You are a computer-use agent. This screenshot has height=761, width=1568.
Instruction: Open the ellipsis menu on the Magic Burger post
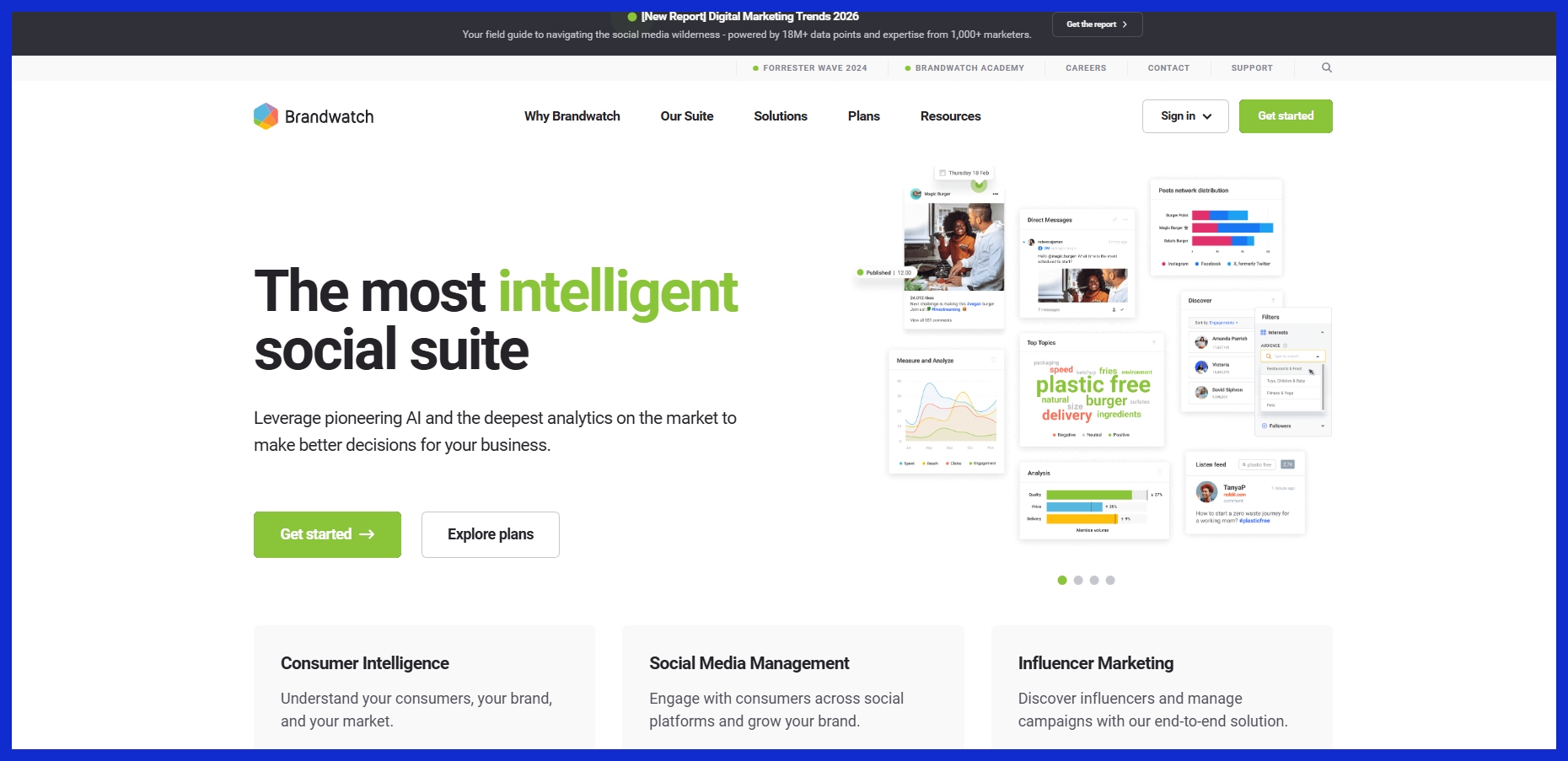(996, 194)
